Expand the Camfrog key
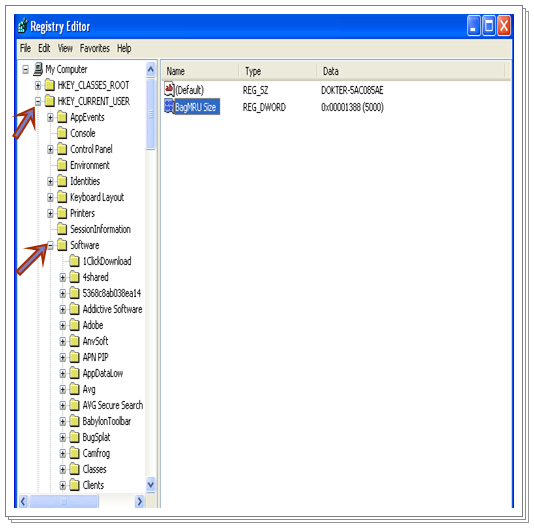 pos(63,453)
